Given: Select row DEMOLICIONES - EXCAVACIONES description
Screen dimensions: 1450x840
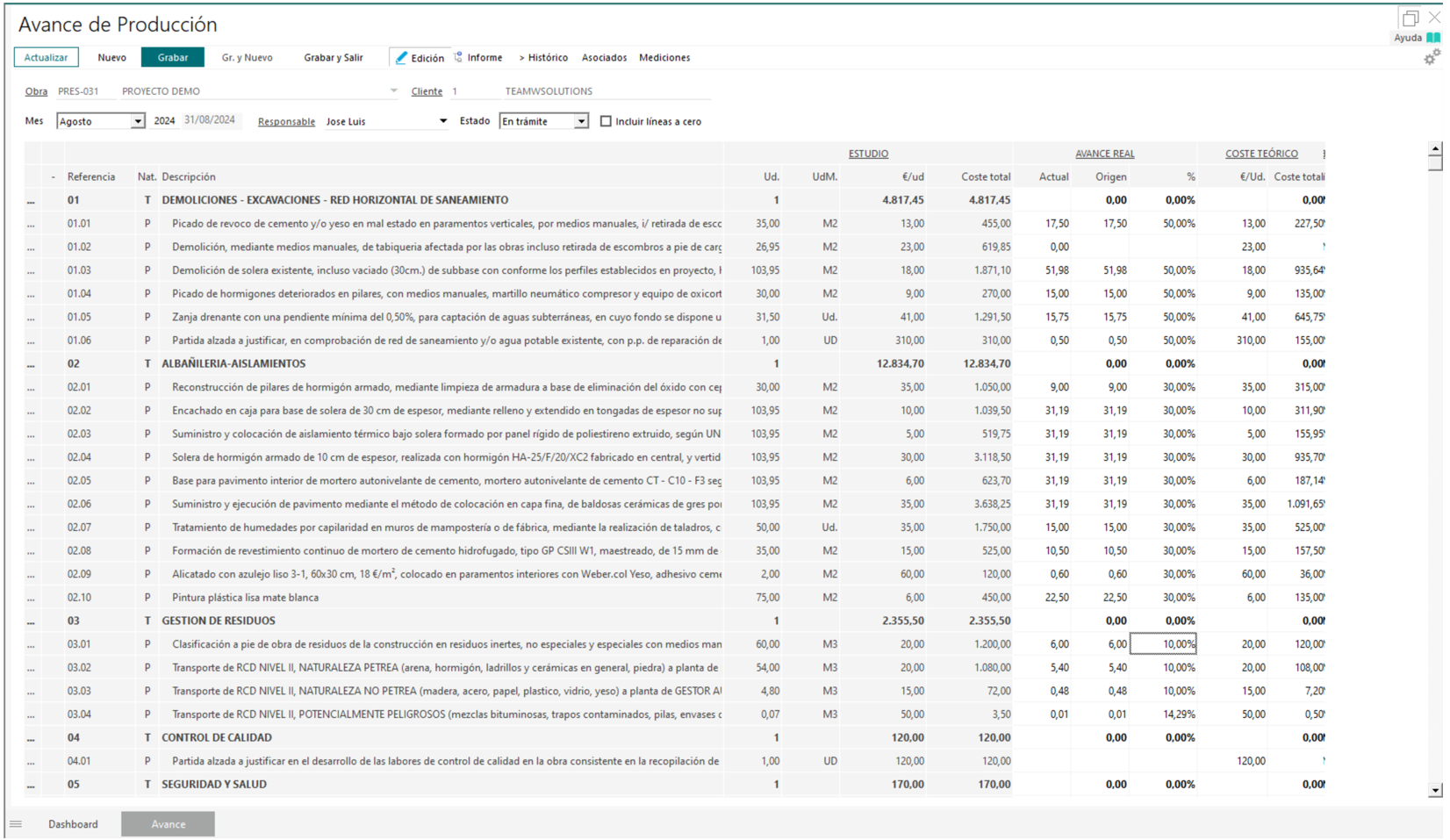Looking at the screenshot, I should coord(334,200).
